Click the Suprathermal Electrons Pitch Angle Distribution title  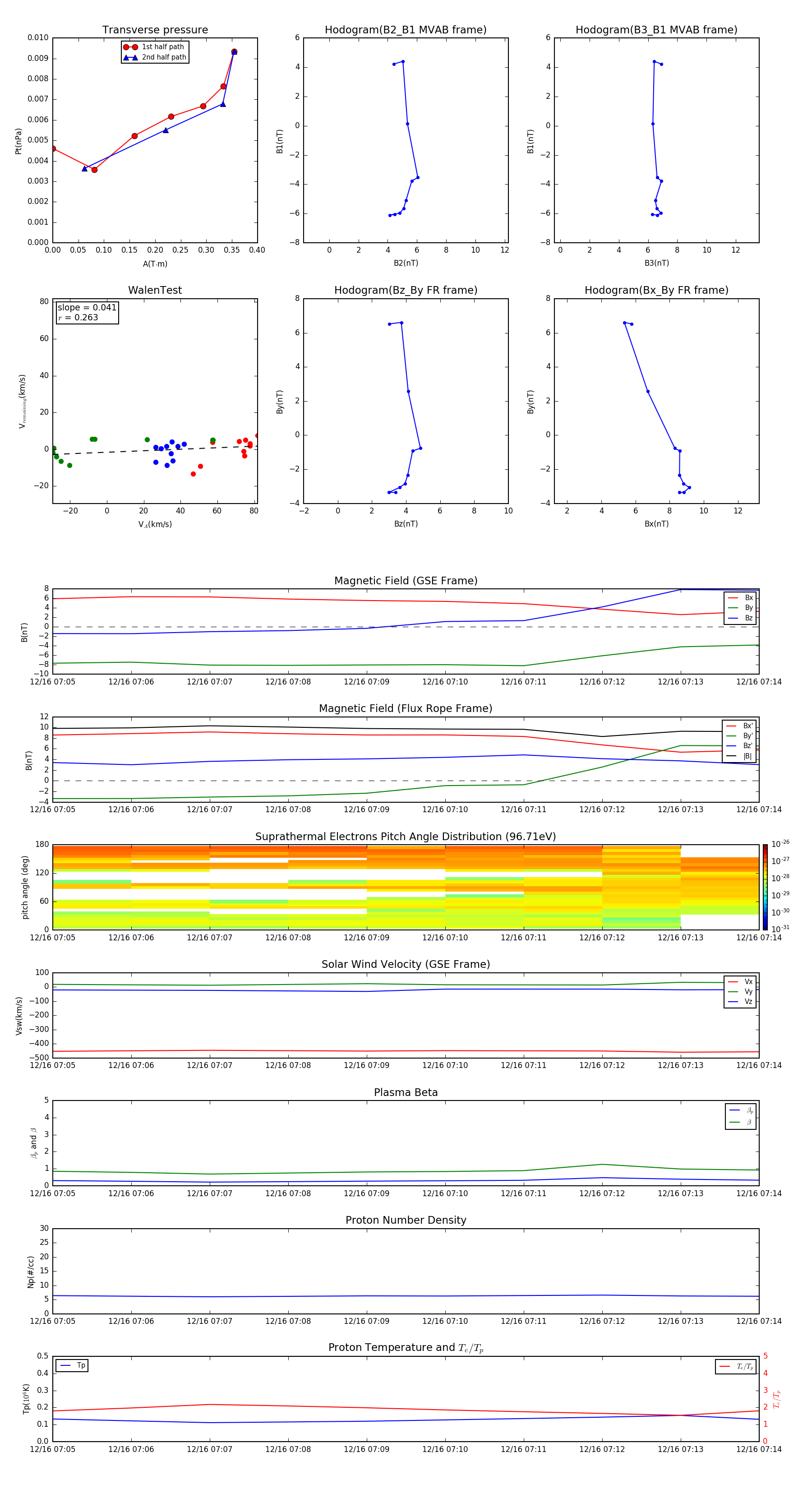click(406, 837)
